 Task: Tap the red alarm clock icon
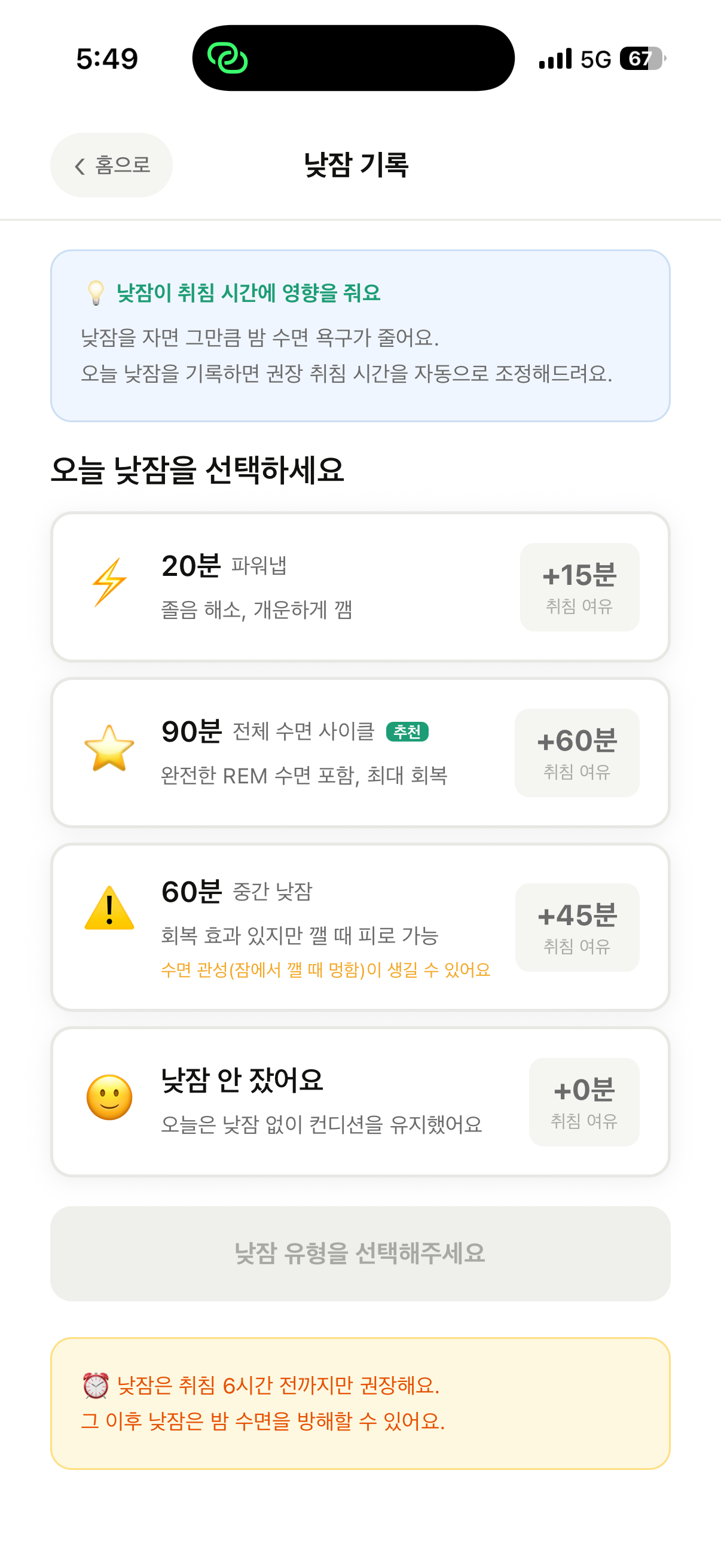click(x=96, y=1386)
